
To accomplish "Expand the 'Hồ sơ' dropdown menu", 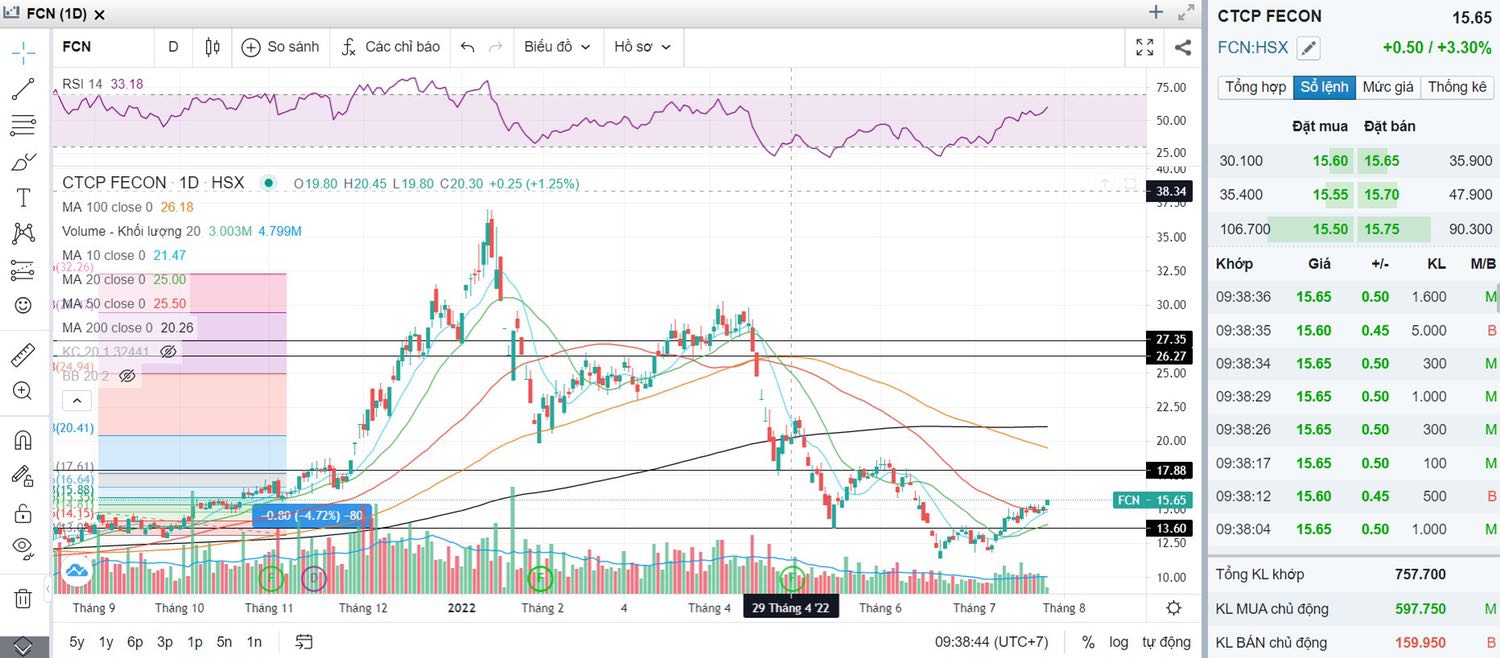I will (642, 47).
